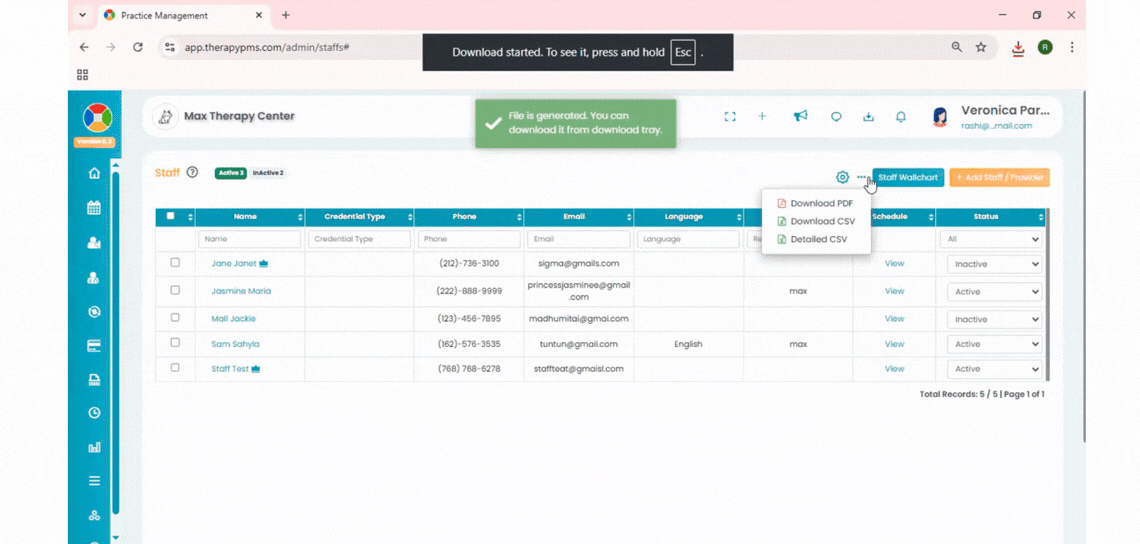Click the three-dots more options icon
The width and height of the screenshot is (1140, 544).
pyautogui.click(x=862, y=177)
